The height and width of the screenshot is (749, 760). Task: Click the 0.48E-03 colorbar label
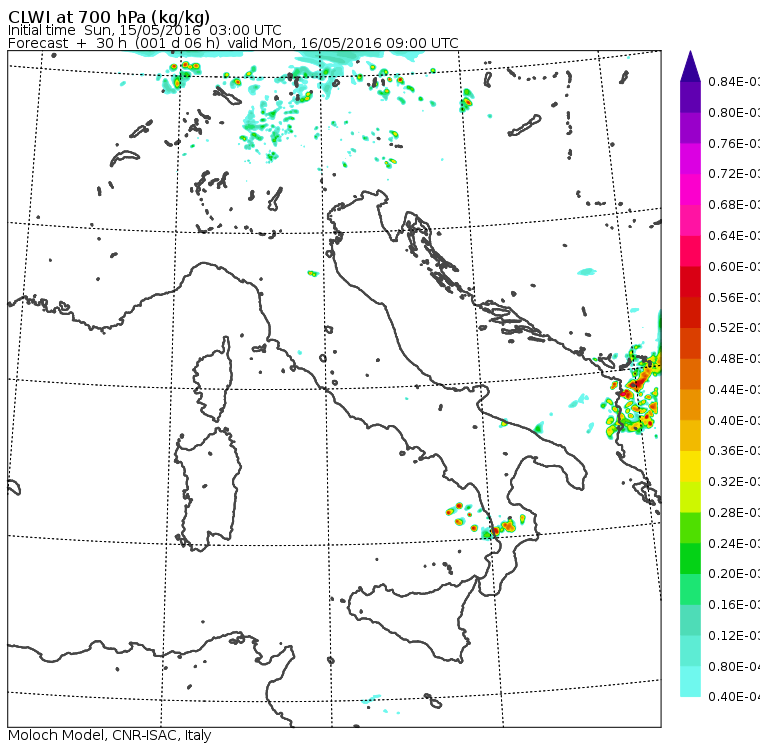[733, 359]
